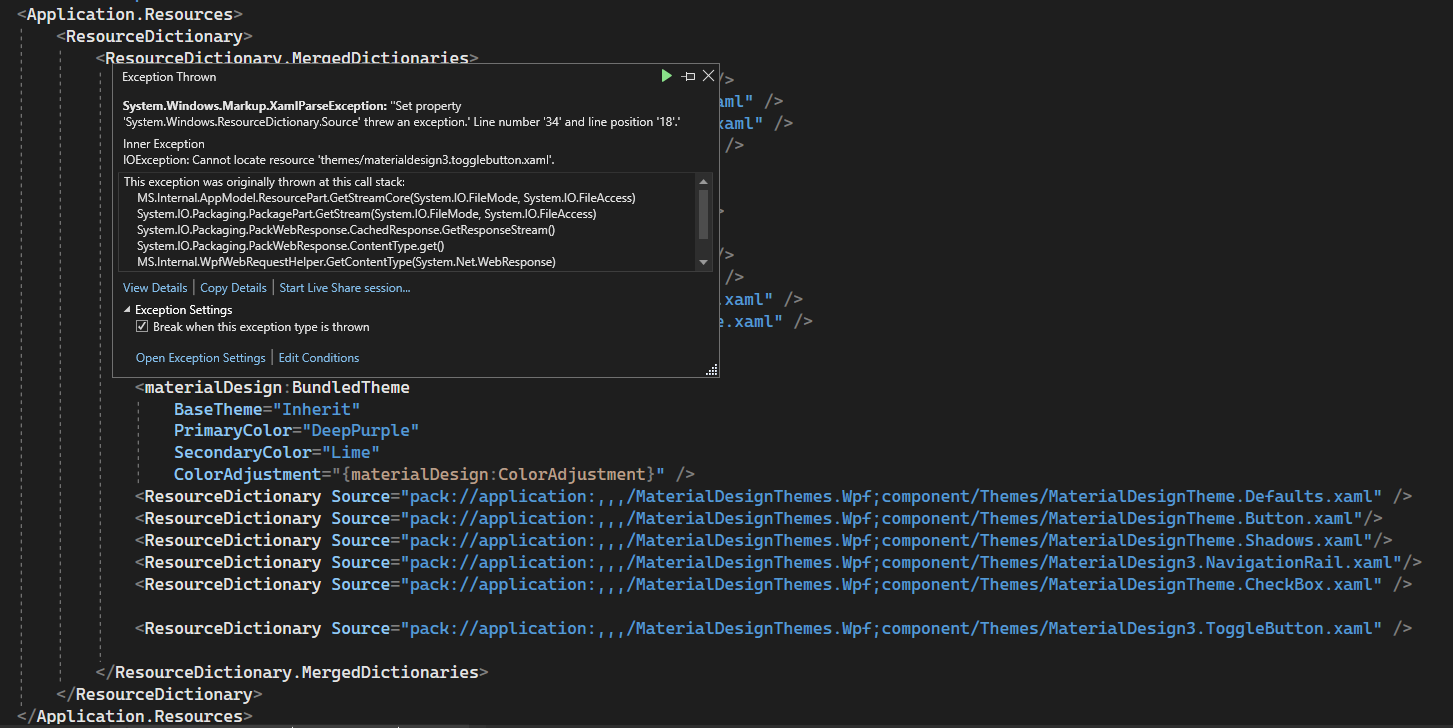Uncheck 'Break when this exception type is thrown'

[x=142, y=326]
